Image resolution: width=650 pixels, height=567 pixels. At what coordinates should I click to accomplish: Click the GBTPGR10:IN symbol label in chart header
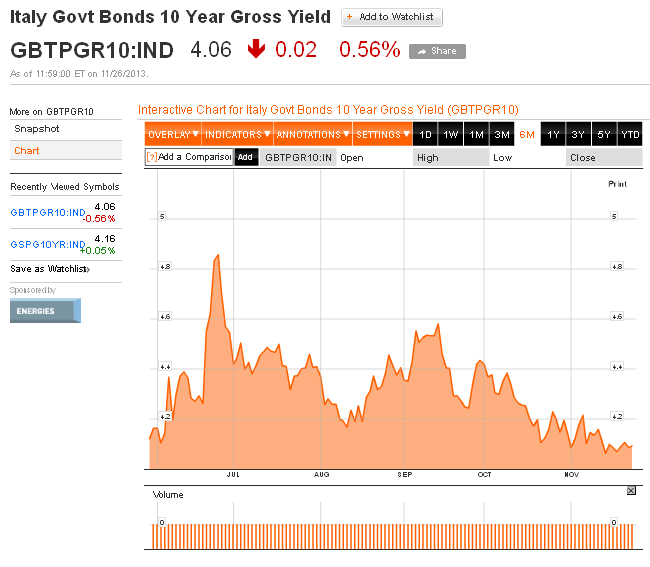click(298, 158)
